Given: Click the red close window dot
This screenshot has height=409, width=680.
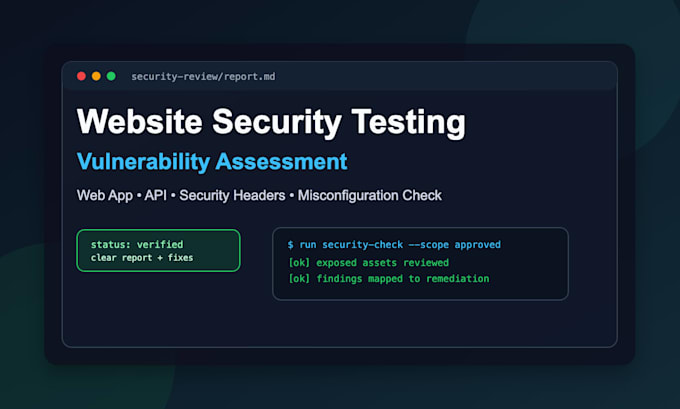Looking at the screenshot, I should coord(81,76).
